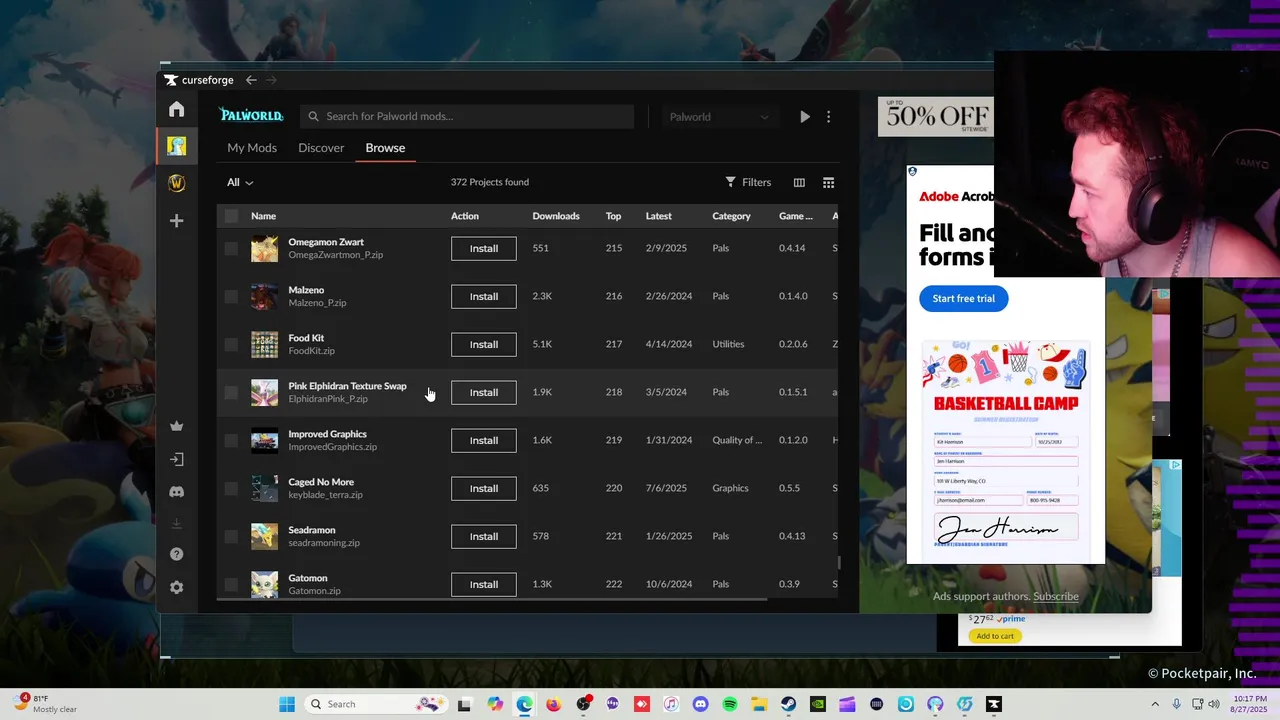
Task: Toggle the select-all checkbox in header
Action: pos(232,216)
